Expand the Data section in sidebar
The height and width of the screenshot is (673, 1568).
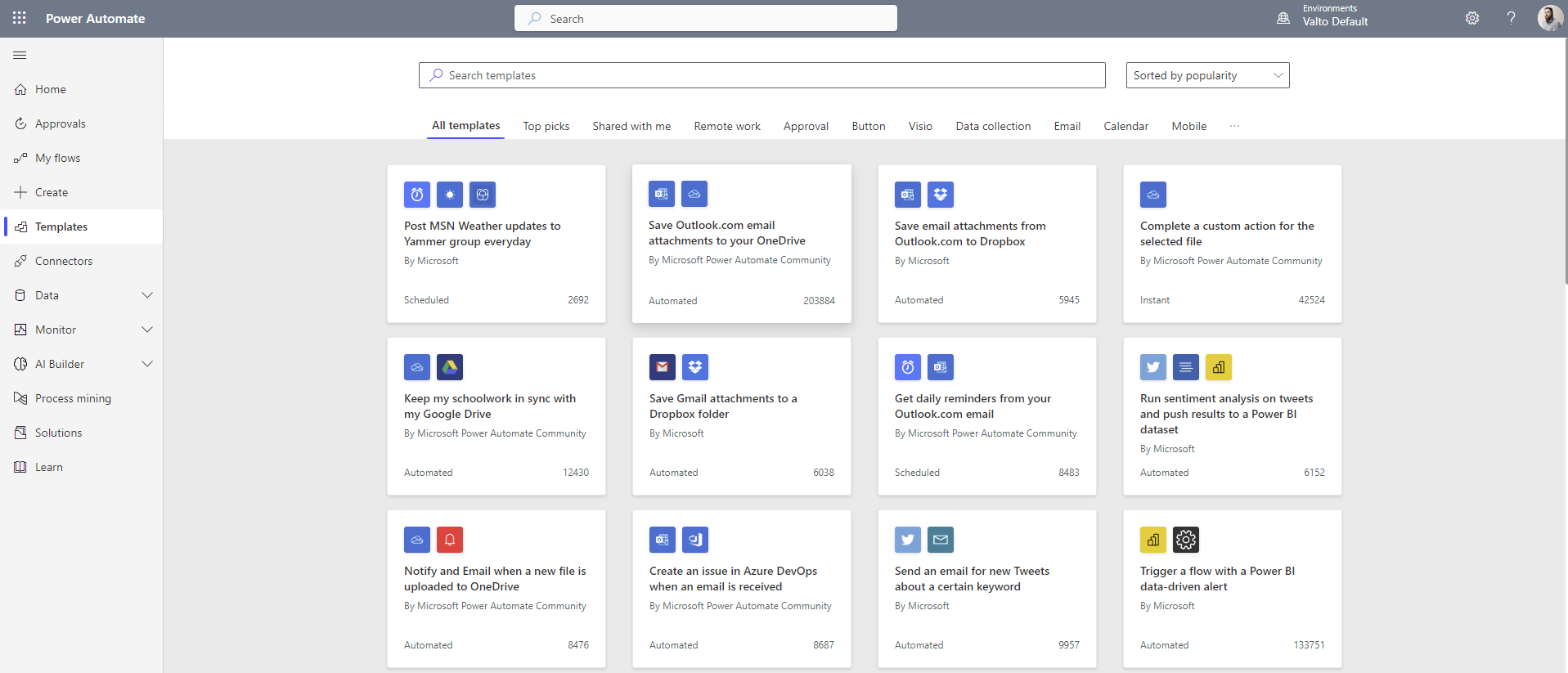point(147,295)
